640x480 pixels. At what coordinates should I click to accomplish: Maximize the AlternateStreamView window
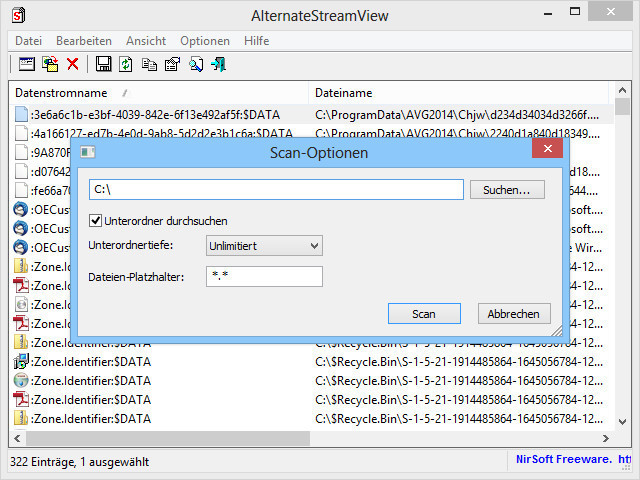click(575, 12)
